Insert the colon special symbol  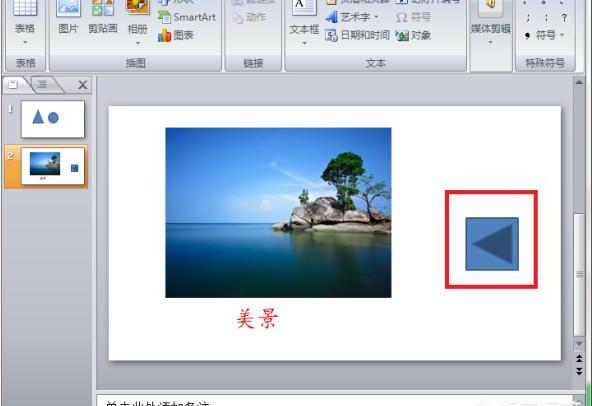(546, 17)
